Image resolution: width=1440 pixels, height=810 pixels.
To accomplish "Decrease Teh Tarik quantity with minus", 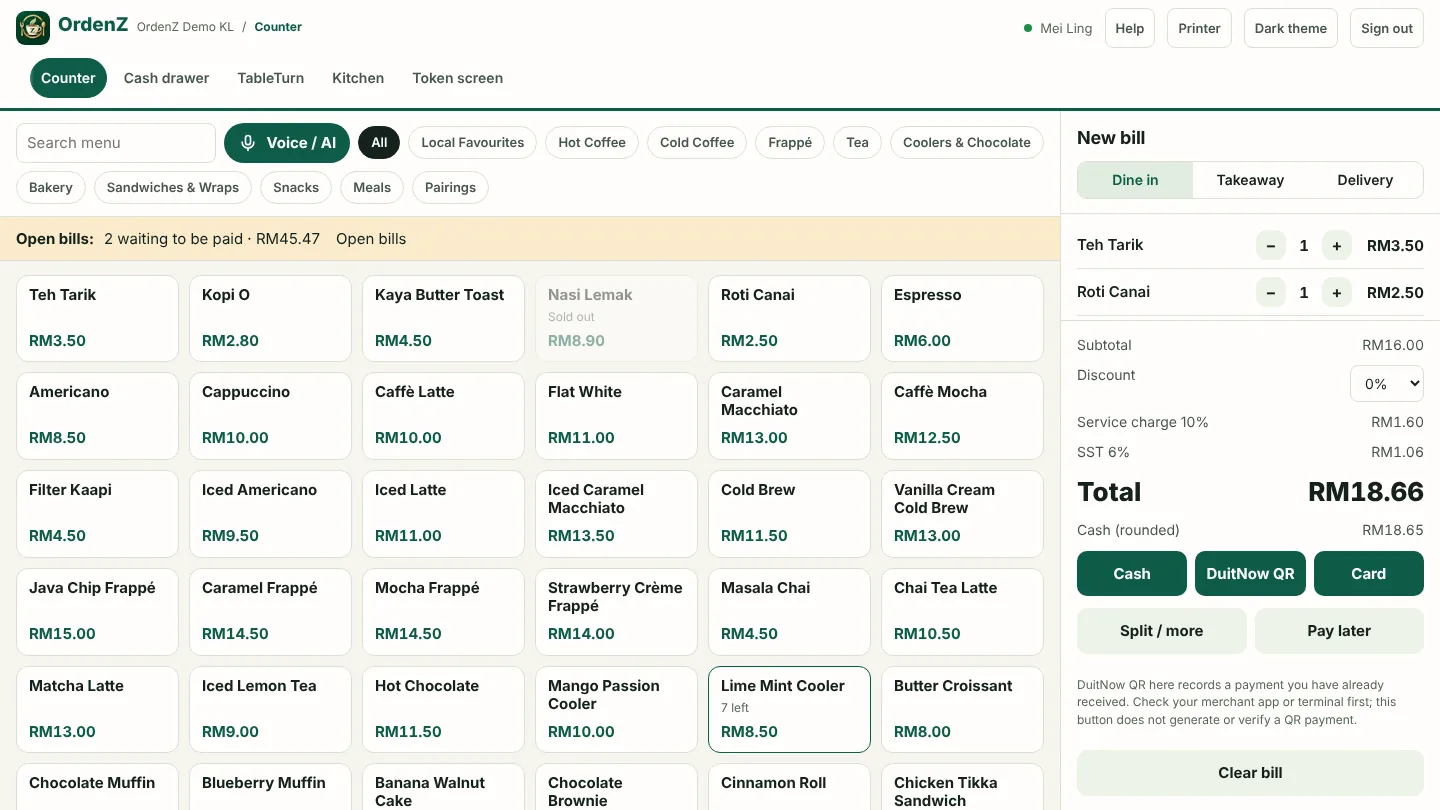I will click(x=1271, y=245).
